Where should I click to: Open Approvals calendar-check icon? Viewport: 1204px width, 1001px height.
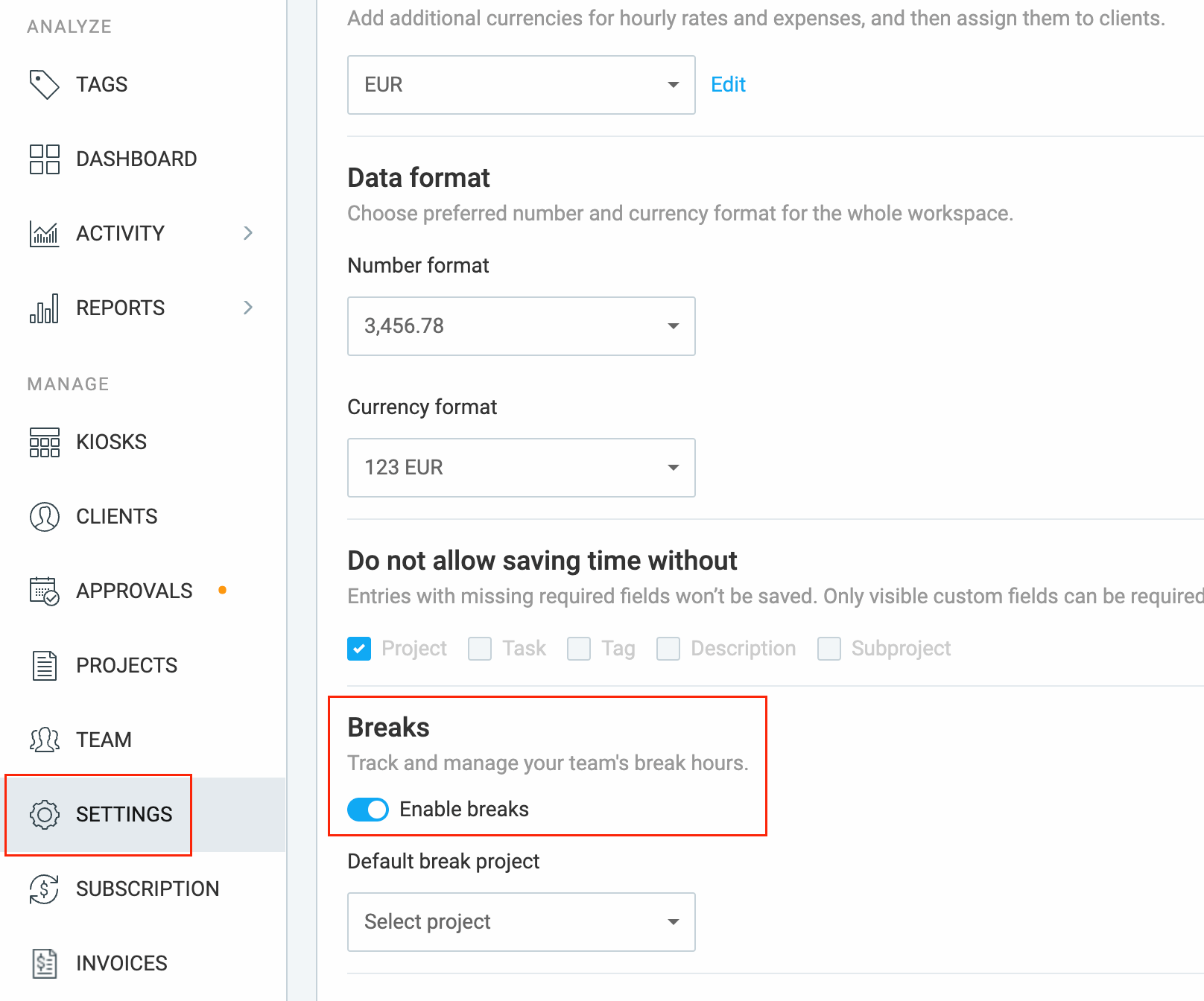pos(44,591)
